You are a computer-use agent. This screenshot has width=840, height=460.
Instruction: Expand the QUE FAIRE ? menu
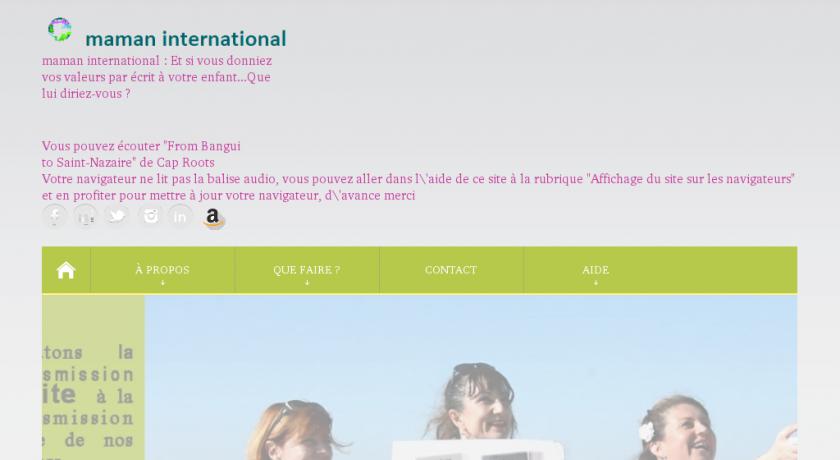pos(307,270)
